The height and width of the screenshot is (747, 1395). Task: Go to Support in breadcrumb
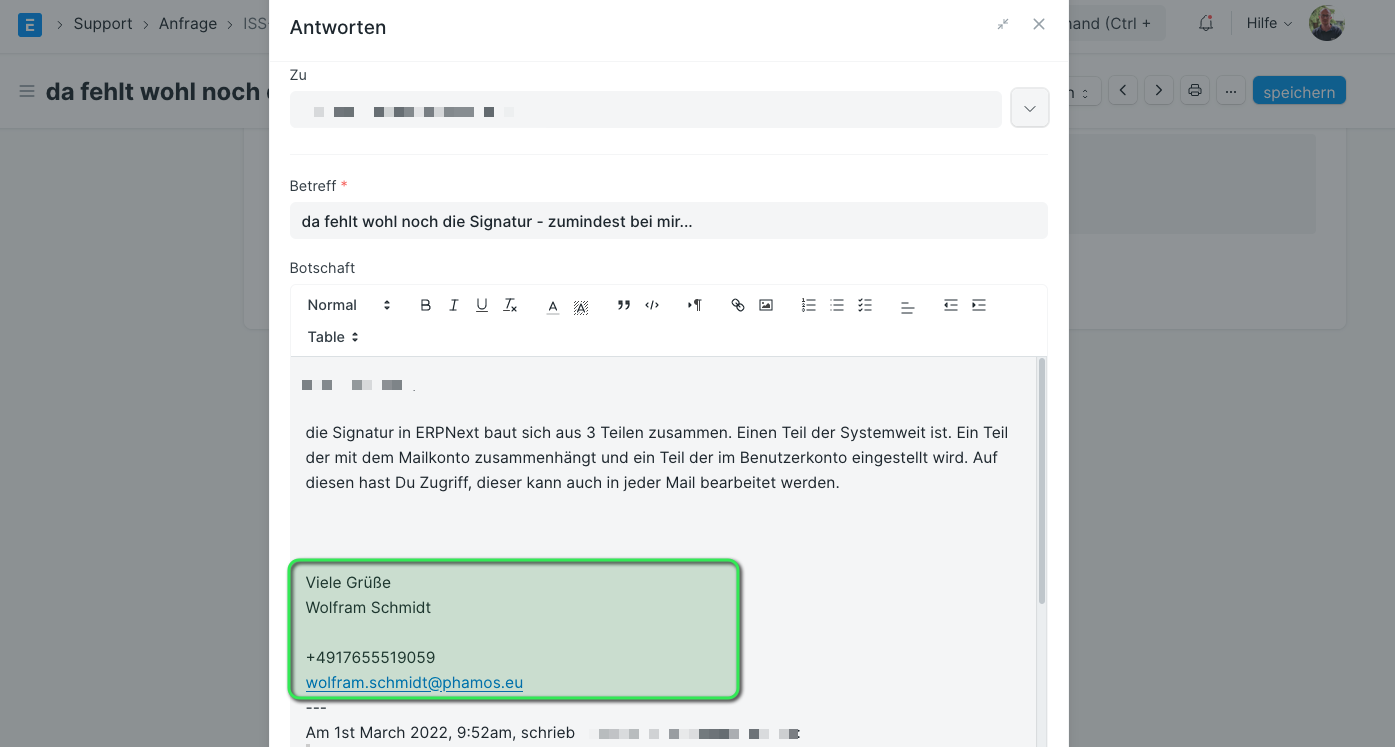click(x=103, y=23)
